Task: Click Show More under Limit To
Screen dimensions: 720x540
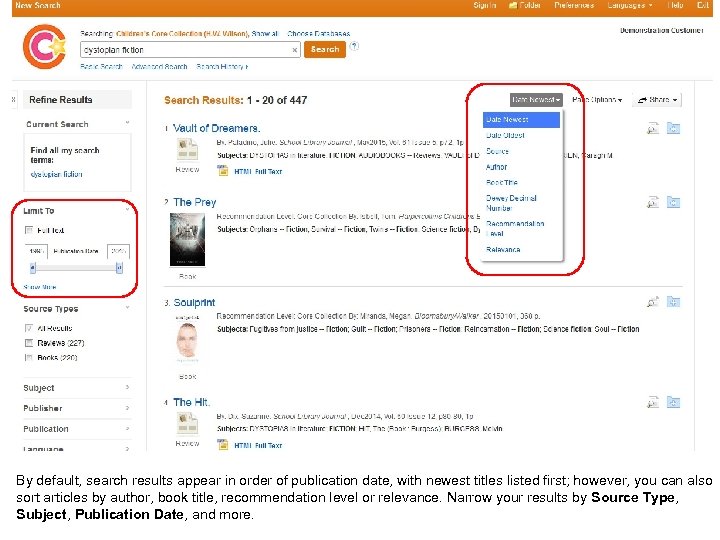Action: 39,287
